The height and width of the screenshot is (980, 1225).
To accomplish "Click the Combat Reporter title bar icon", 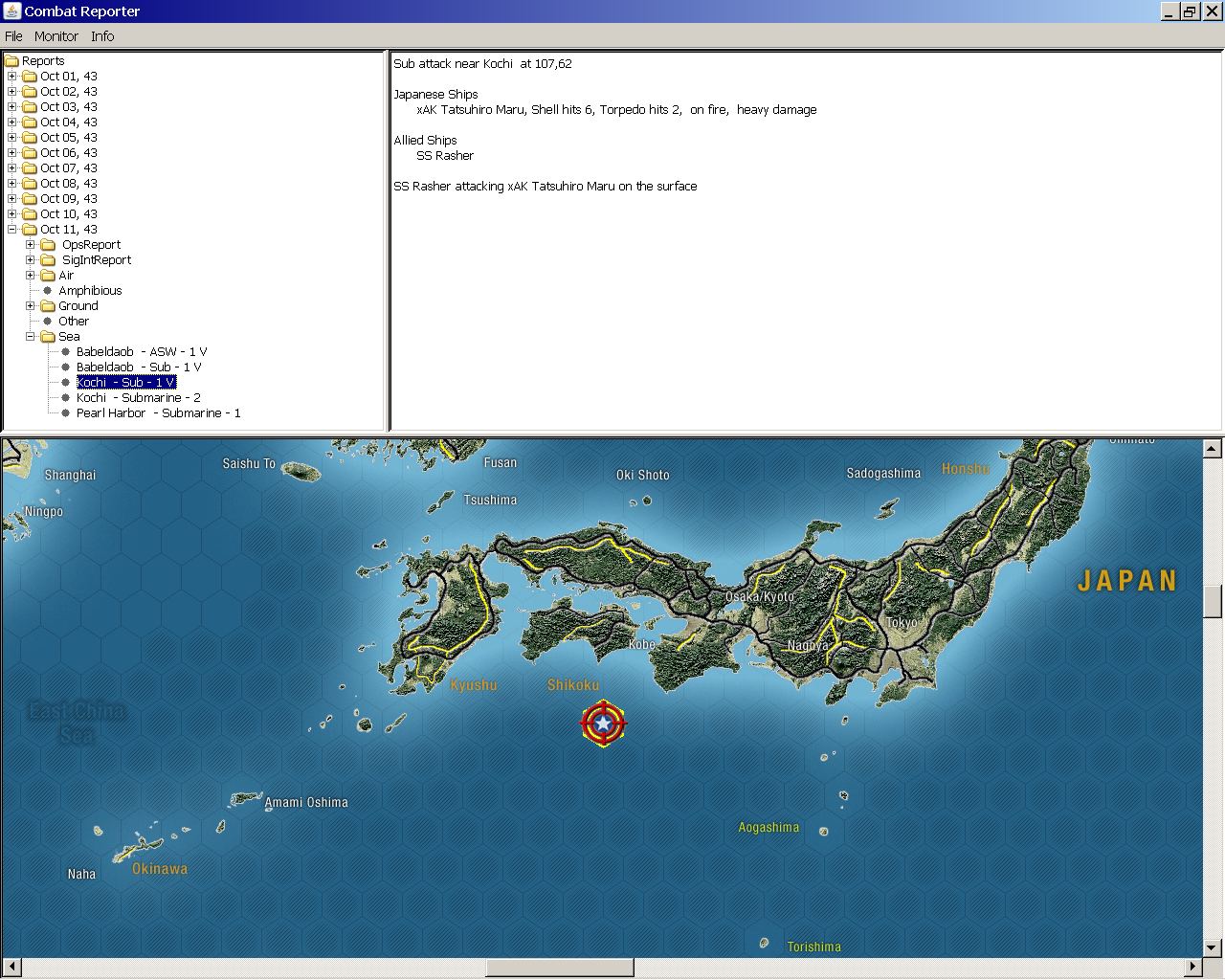I will (x=12, y=11).
